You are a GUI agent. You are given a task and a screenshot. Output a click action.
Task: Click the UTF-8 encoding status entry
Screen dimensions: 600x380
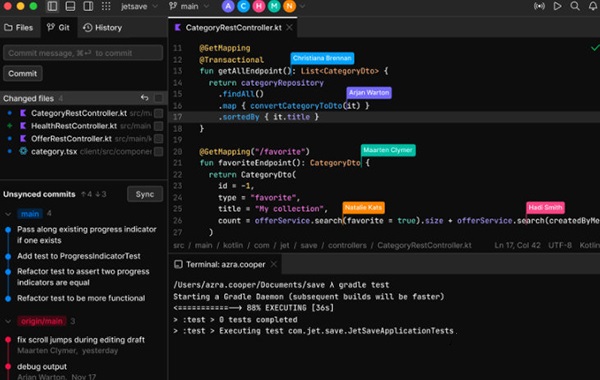point(560,245)
